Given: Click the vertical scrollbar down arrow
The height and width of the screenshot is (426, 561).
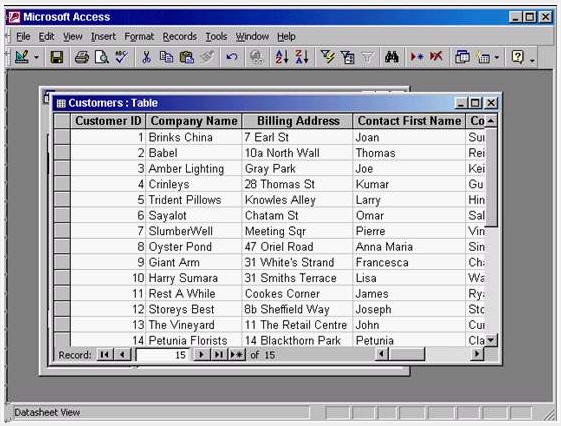Looking at the screenshot, I should [491, 339].
